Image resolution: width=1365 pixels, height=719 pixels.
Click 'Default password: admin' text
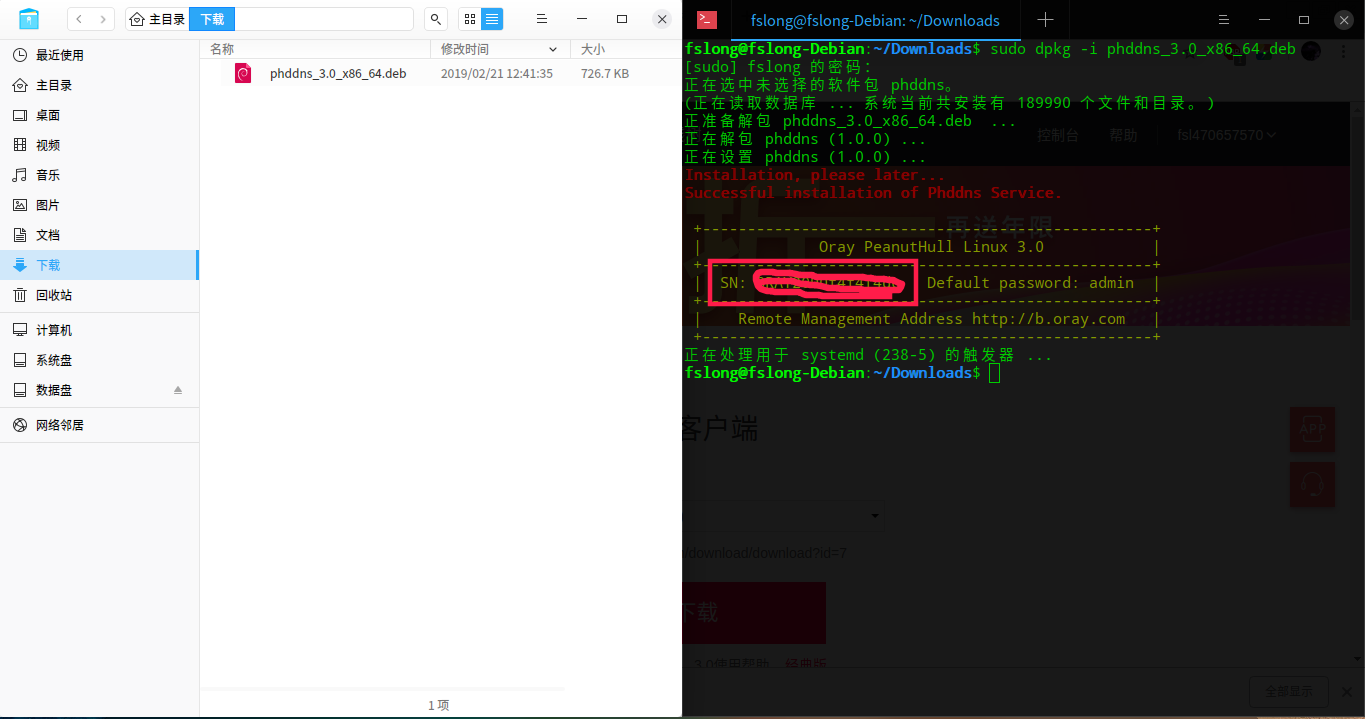pos(1030,283)
